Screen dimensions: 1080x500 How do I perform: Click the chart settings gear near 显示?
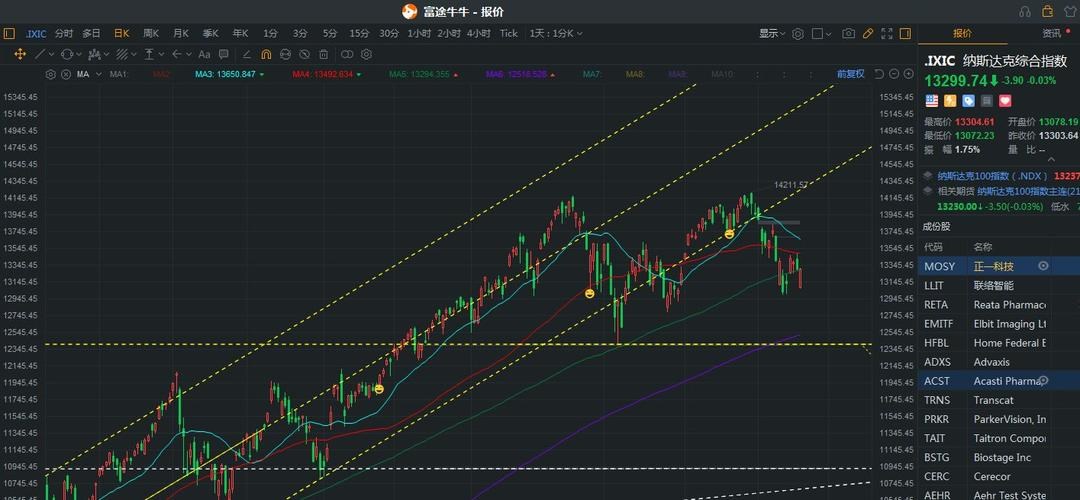(x=798, y=34)
